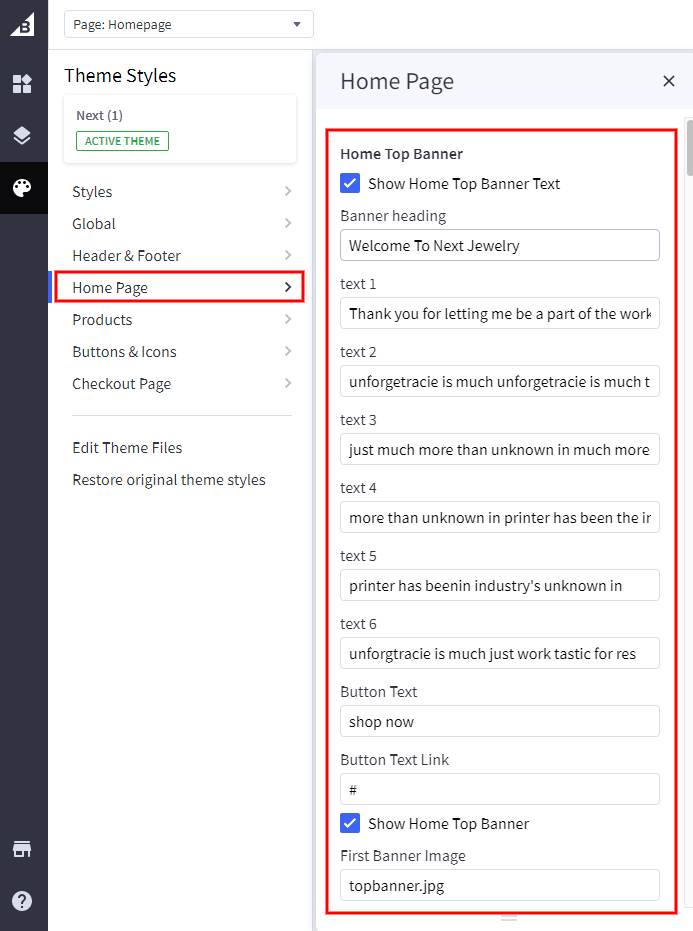Viewport: 693px width, 931px height.
Task: Click the BigCommerce logo icon
Action: click(22, 24)
